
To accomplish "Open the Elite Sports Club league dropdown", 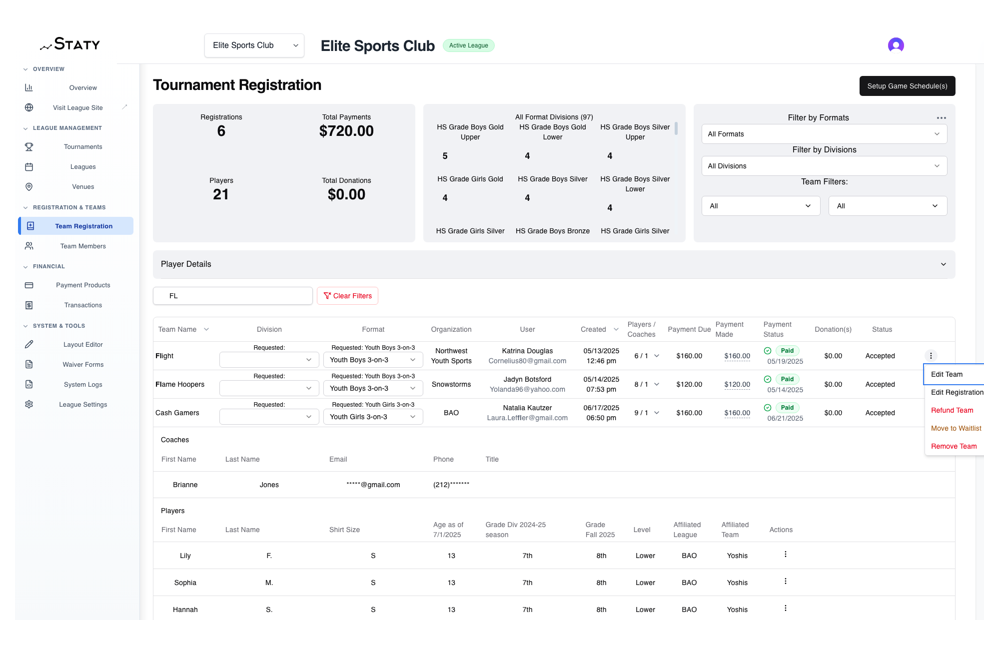I will point(254,45).
